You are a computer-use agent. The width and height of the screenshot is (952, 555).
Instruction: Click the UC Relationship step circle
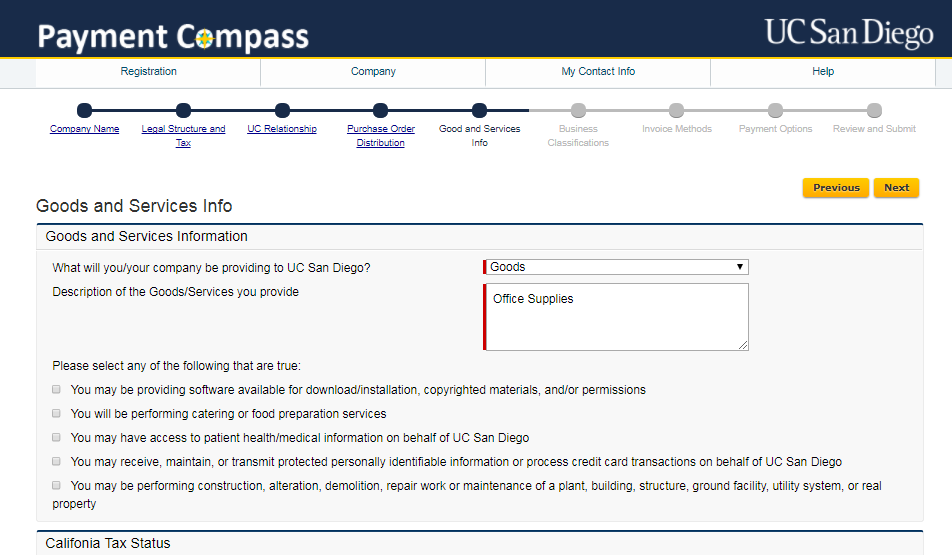click(282, 111)
